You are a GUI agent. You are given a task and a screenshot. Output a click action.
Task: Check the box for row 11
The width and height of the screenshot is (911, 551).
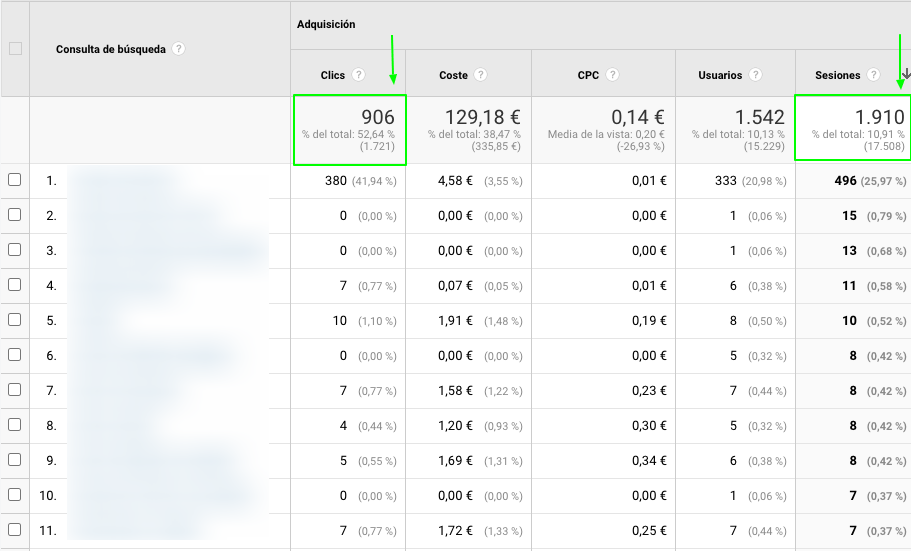pyautogui.click(x=15, y=529)
